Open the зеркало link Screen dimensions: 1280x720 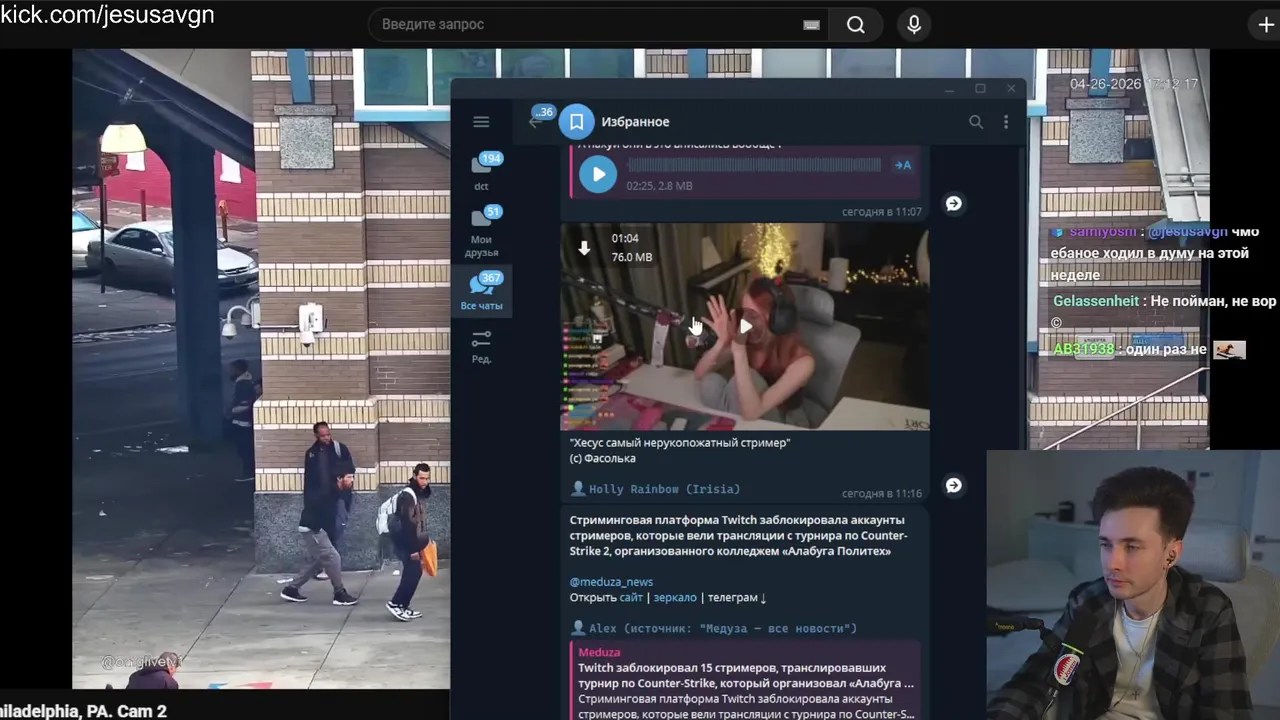(x=675, y=597)
